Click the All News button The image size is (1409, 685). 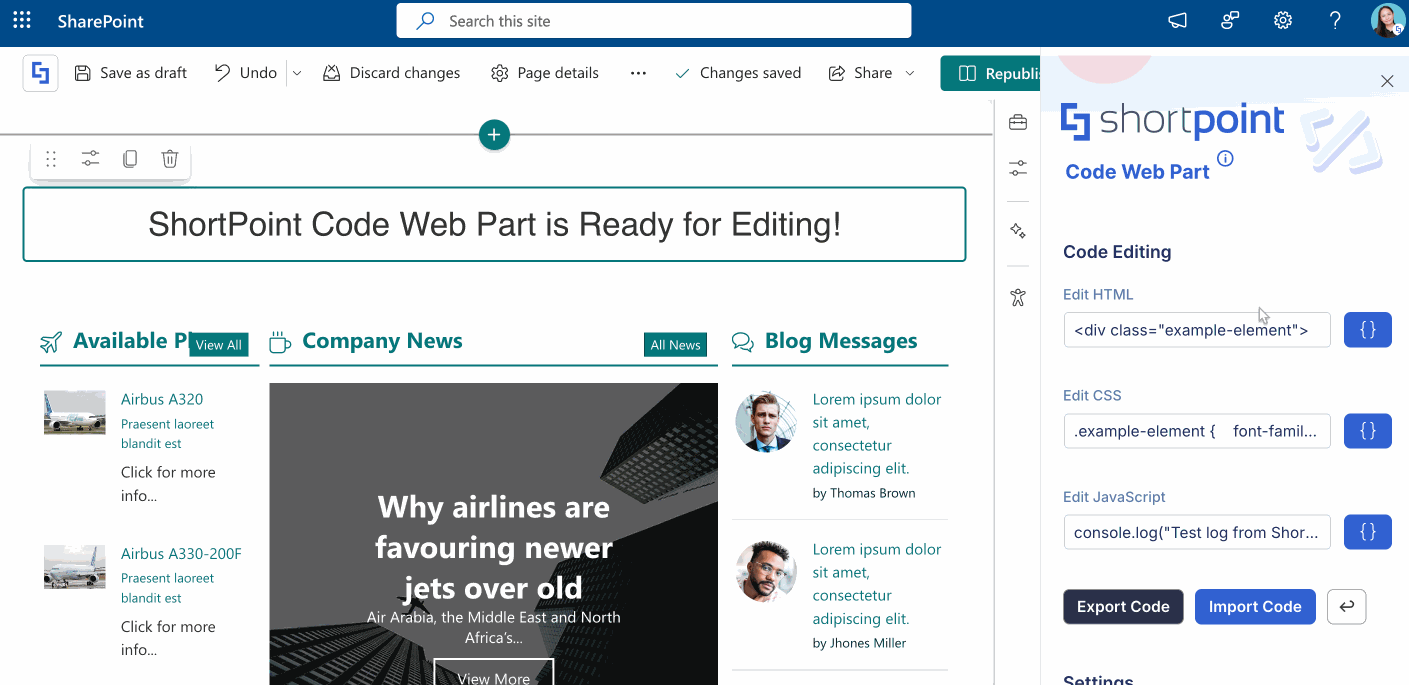click(675, 345)
